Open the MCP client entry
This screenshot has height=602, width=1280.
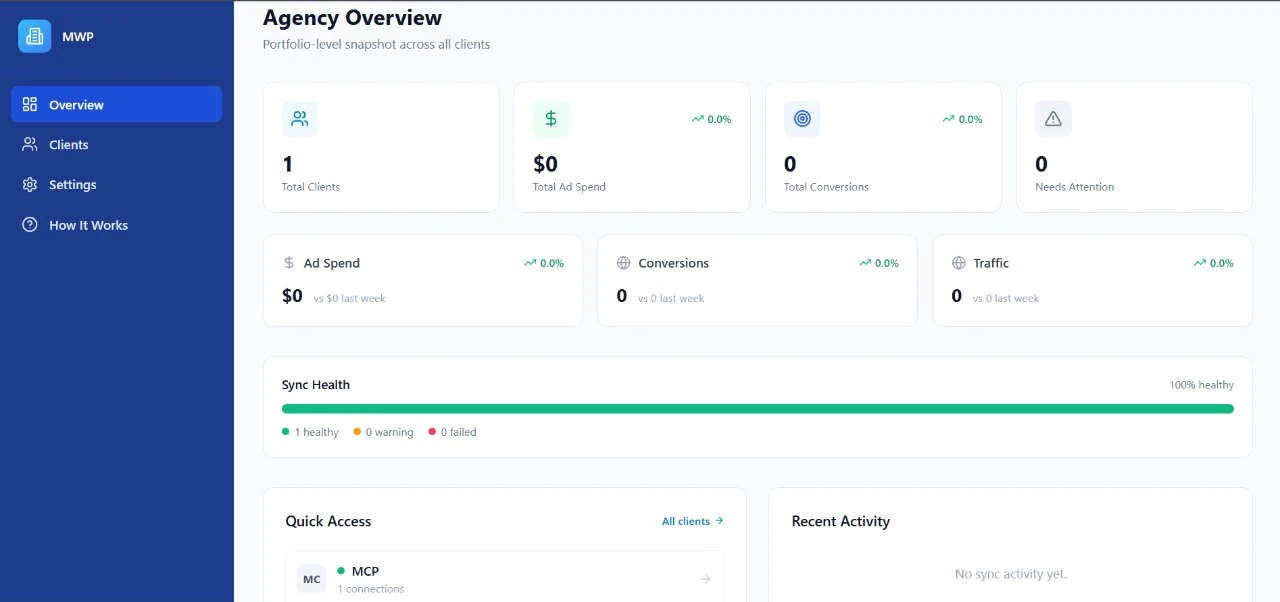pos(505,579)
